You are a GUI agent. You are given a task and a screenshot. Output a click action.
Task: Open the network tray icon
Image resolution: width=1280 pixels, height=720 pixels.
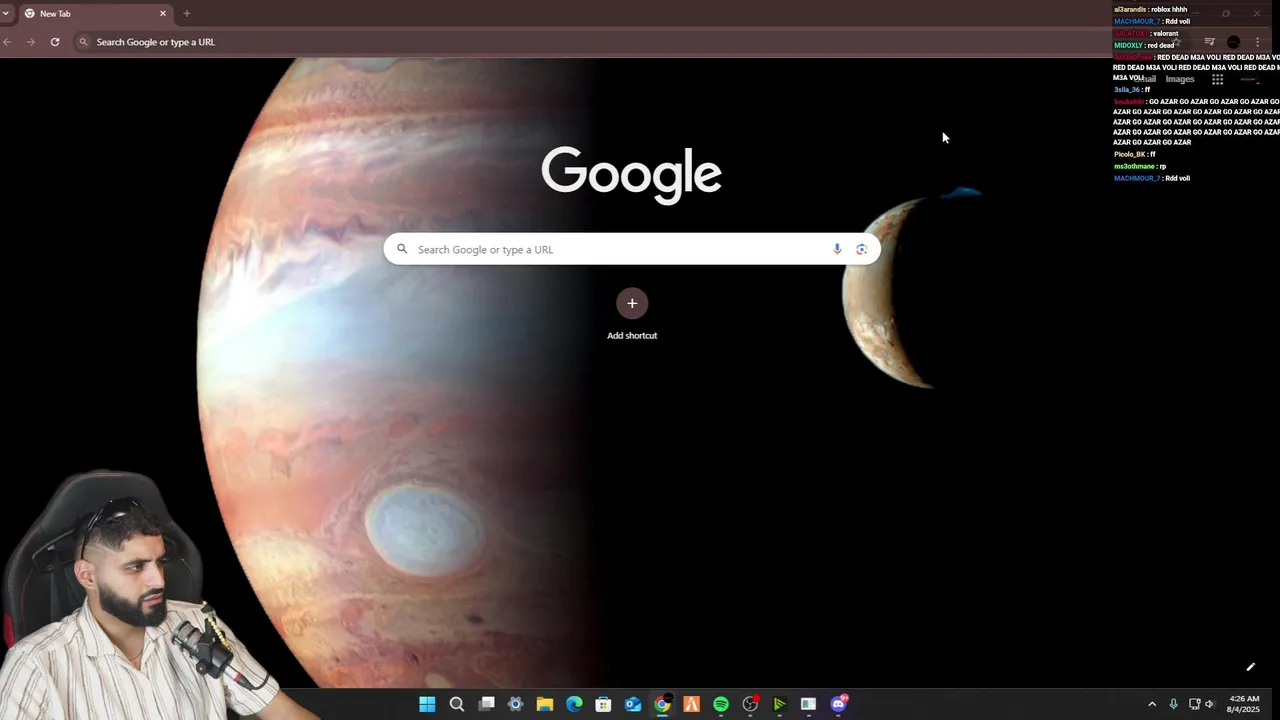1194,704
